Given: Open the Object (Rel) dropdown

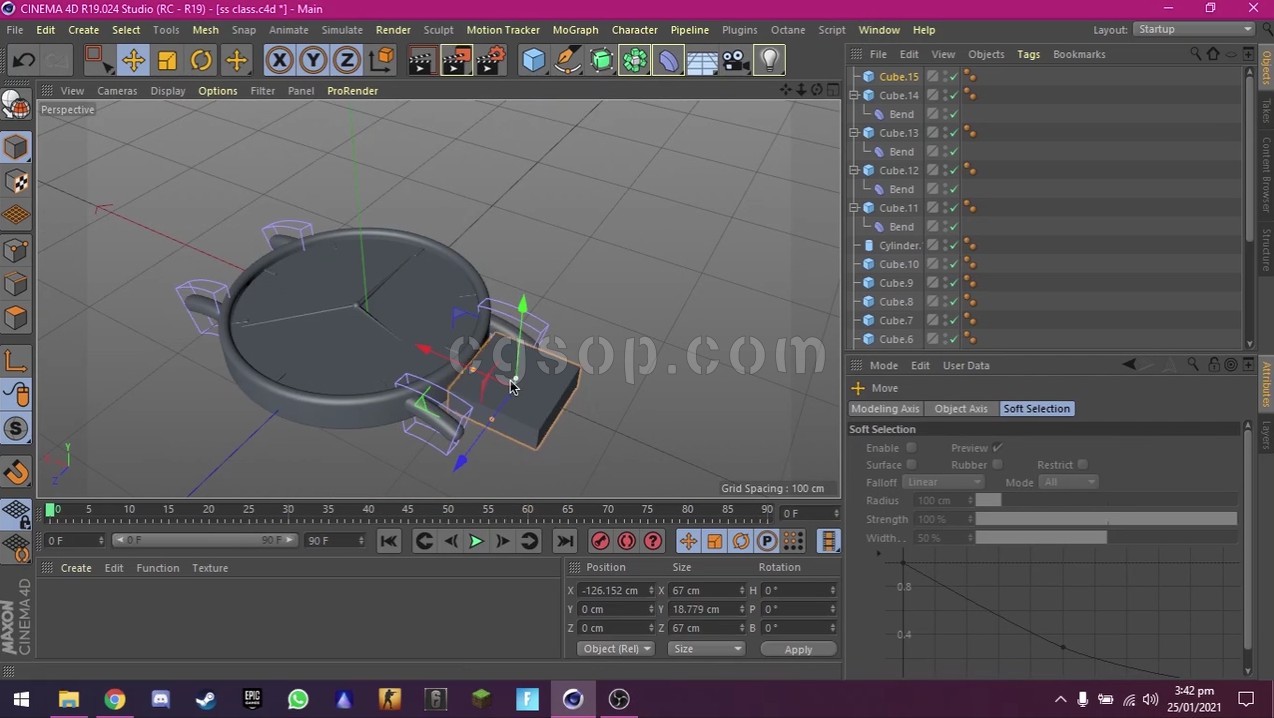Looking at the screenshot, I should click(616, 649).
